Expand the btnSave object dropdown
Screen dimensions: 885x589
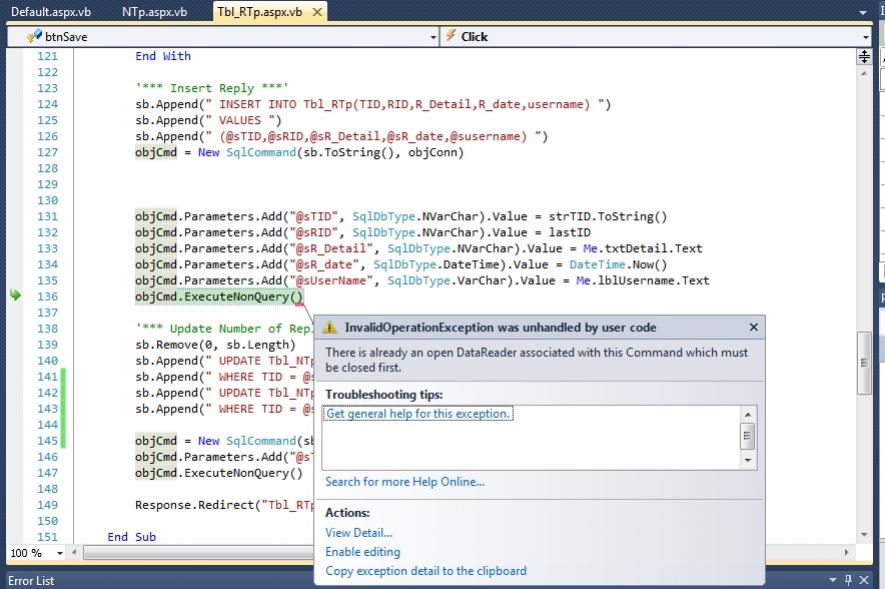(432, 37)
